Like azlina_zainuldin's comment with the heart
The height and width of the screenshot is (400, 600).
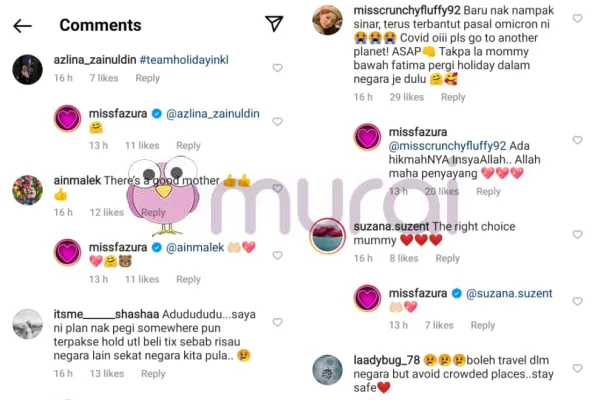click(x=277, y=68)
